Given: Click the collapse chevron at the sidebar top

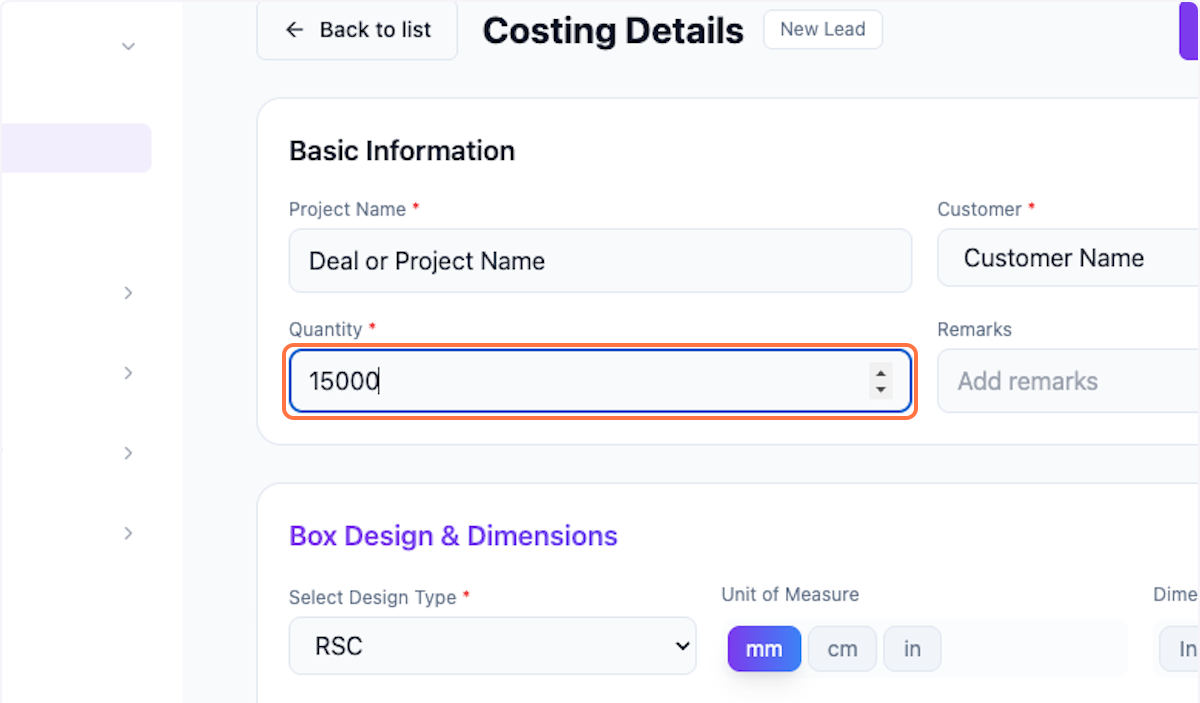Looking at the screenshot, I should pos(128,46).
